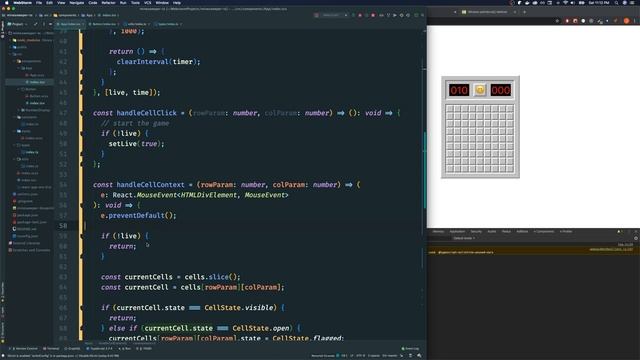This screenshot has width=640, height=360.
Task: Open the TypeScript 3.7.4 tool window
Action: point(100,349)
